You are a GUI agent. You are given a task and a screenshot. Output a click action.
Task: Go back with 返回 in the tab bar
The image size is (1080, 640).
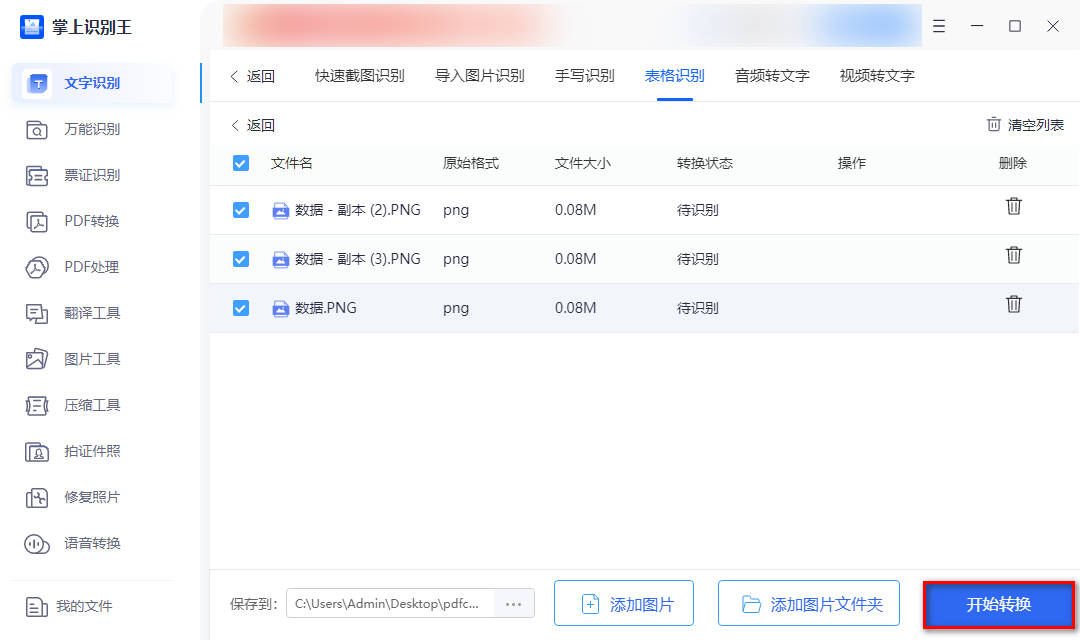click(x=252, y=76)
